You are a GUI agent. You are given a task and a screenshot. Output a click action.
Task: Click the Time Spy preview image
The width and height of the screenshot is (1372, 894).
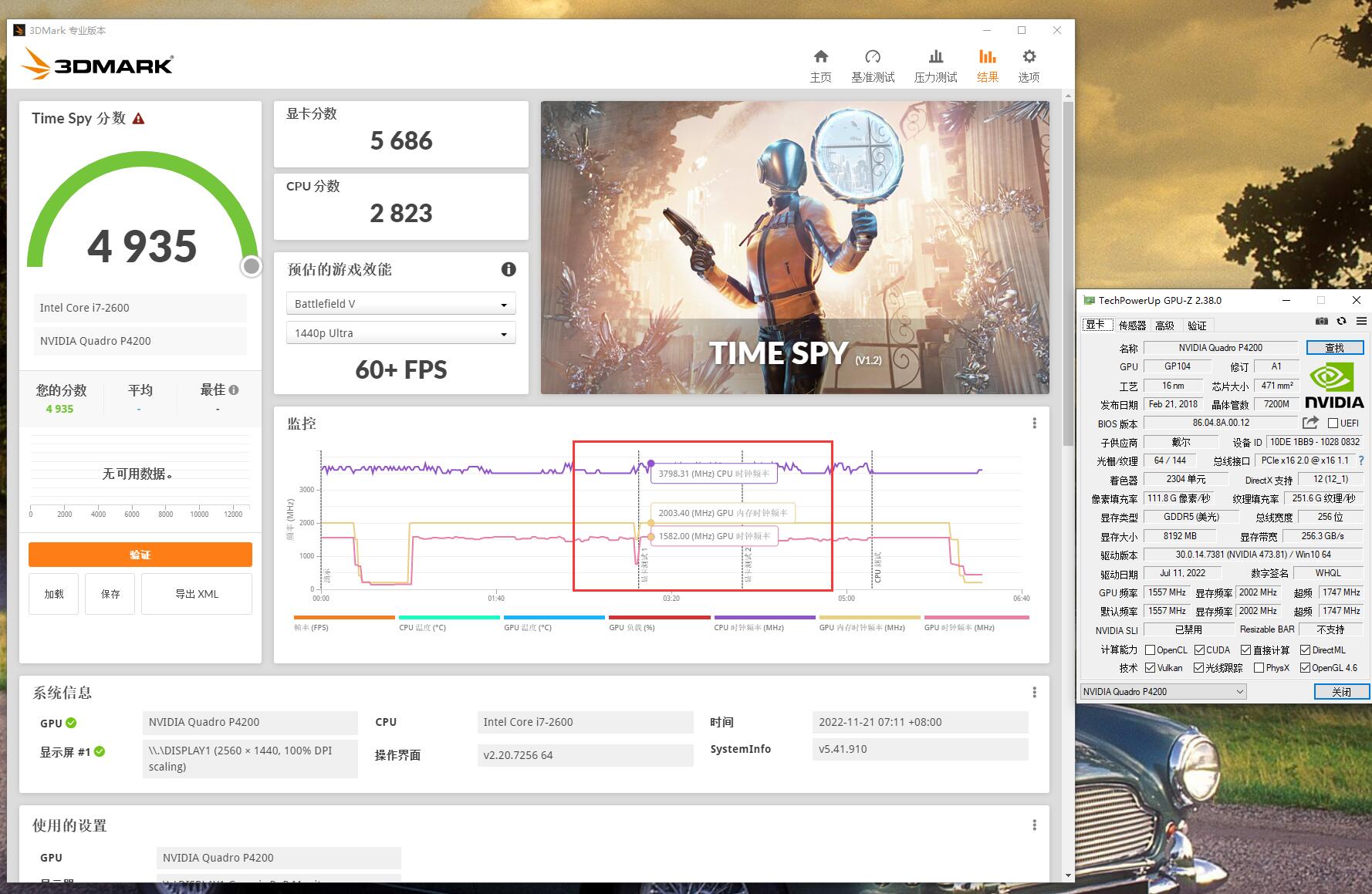[795, 248]
